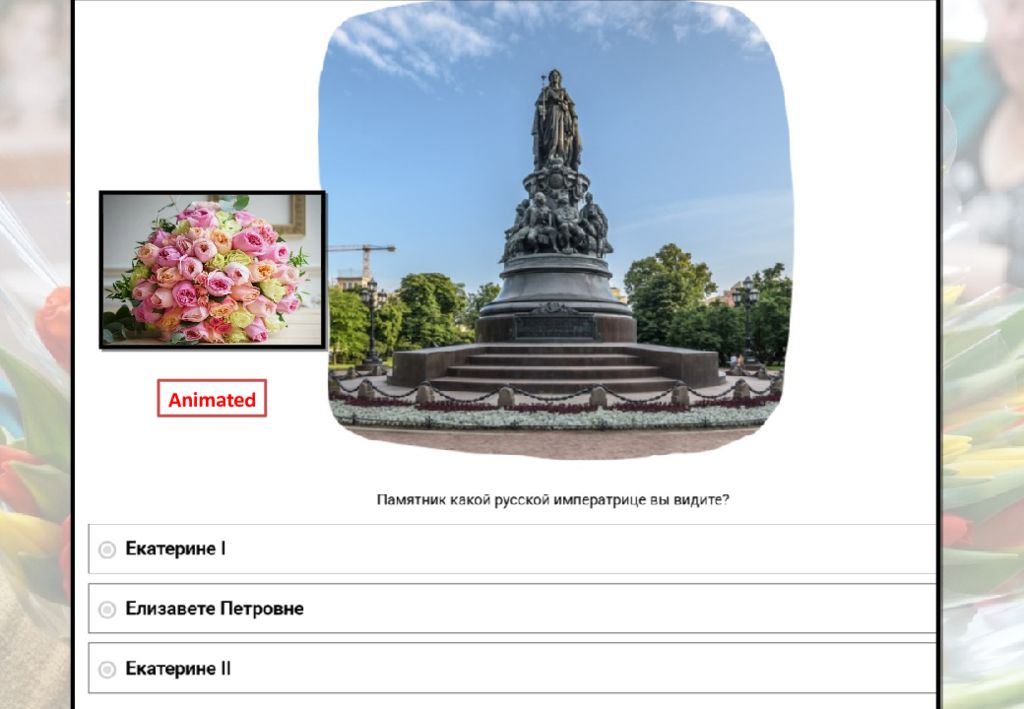
Task: Click the monument's stone staircase
Action: [x=555, y=369]
